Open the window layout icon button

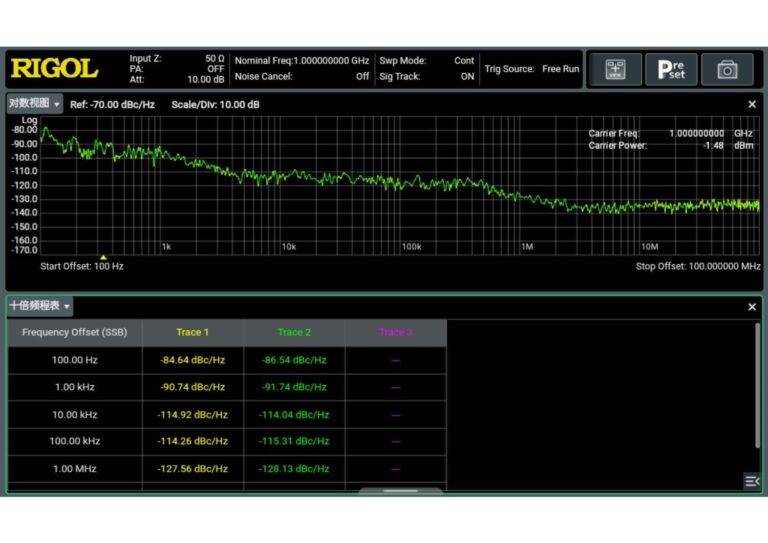[615, 69]
